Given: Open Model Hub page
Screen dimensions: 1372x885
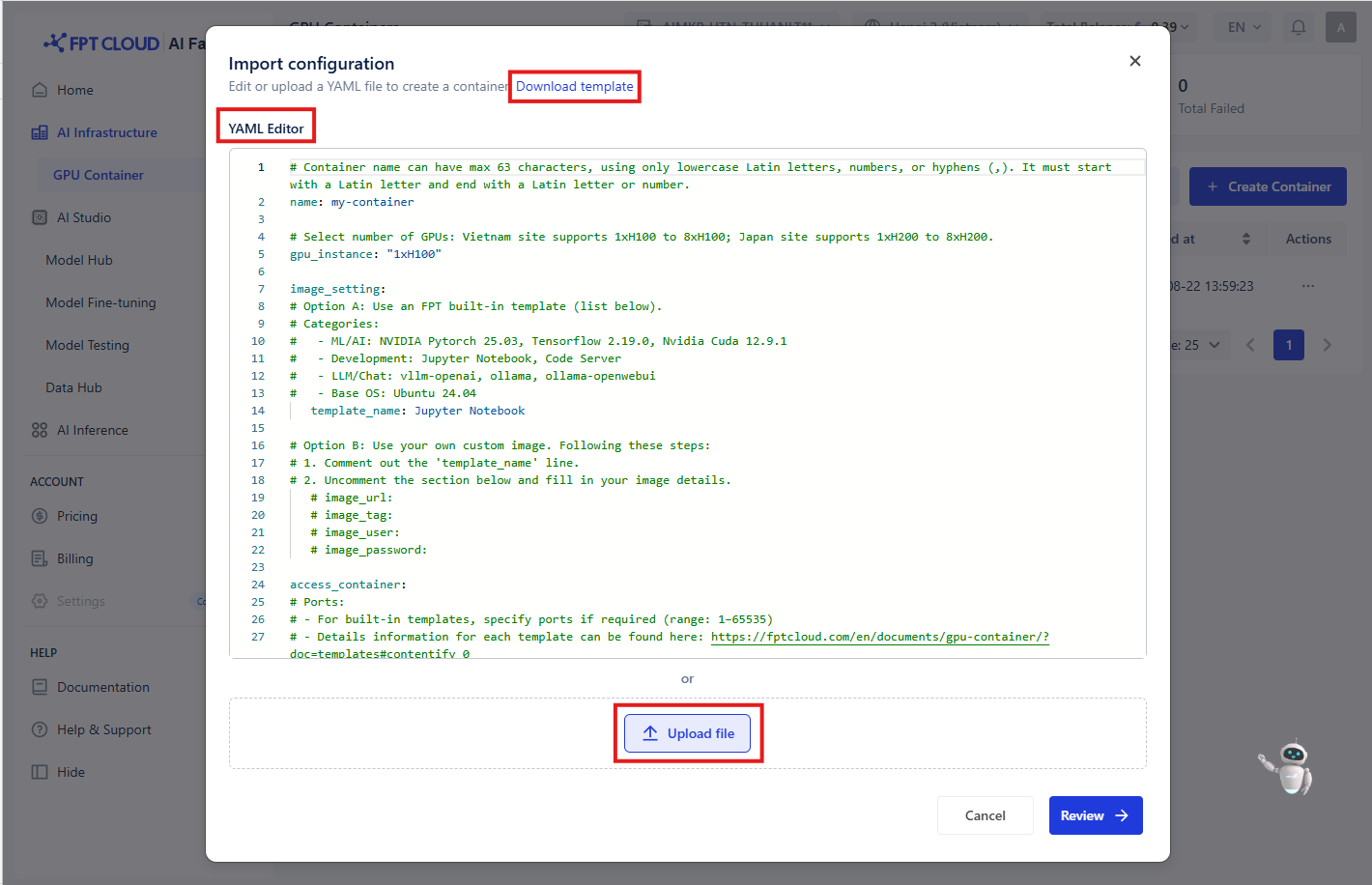Looking at the screenshot, I should point(79,260).
